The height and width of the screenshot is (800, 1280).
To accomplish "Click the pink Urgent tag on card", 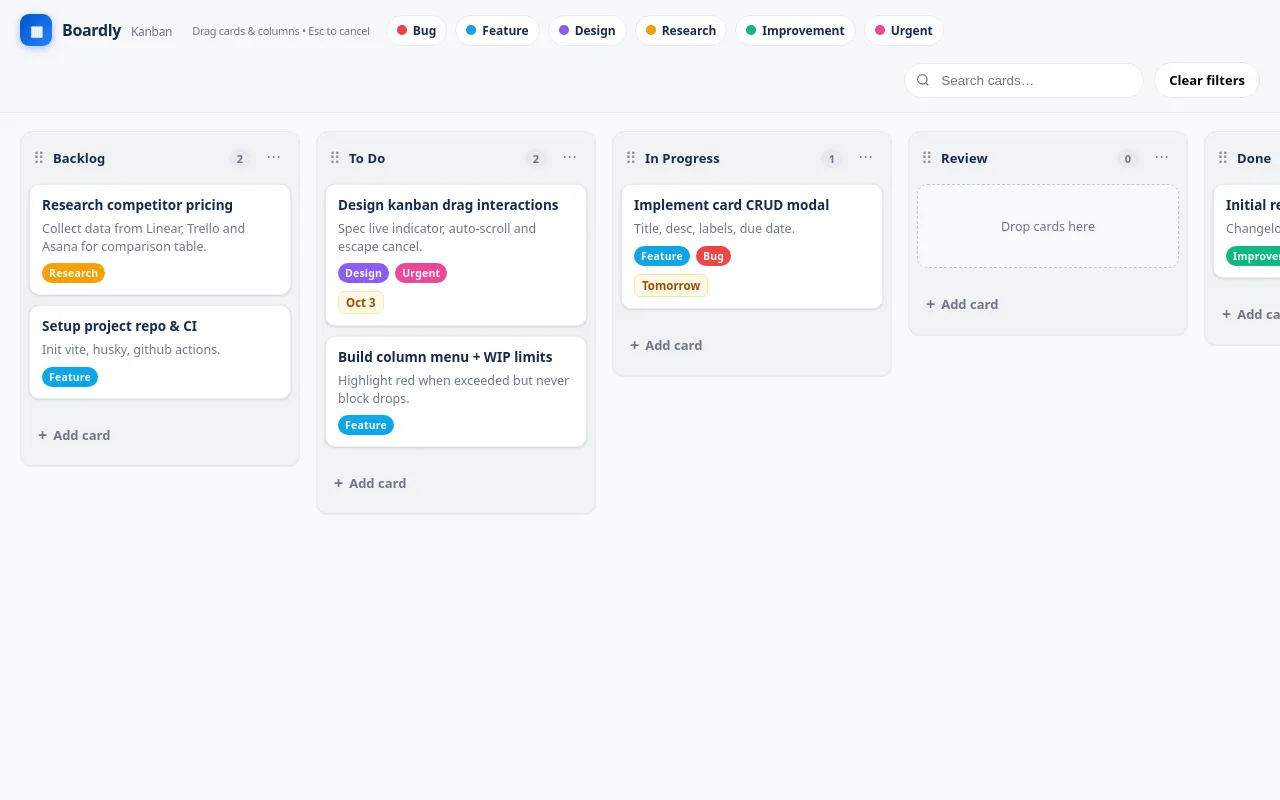I will [x=421, y=273].
